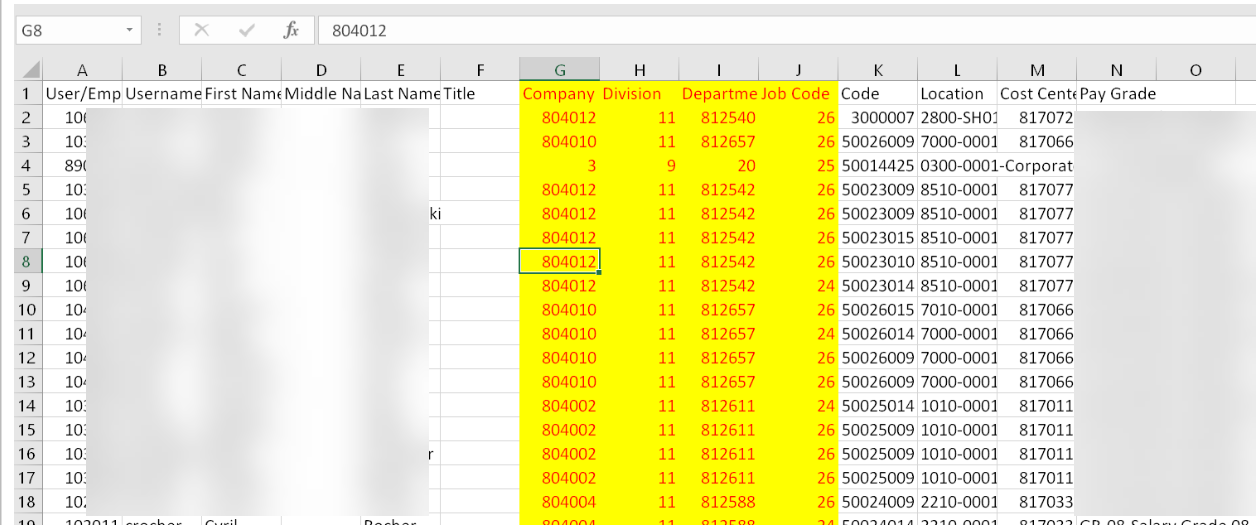
Task: Click Code cell with value 50024009
Action: 877,501
